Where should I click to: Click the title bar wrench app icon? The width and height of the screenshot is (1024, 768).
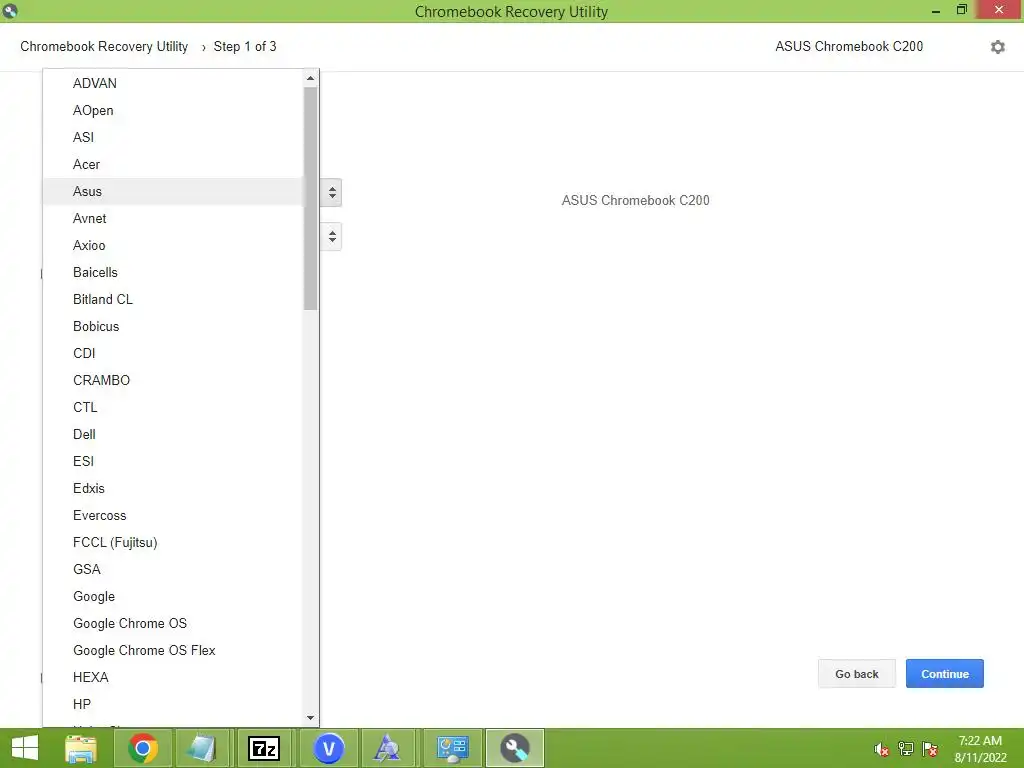[10, 10]
